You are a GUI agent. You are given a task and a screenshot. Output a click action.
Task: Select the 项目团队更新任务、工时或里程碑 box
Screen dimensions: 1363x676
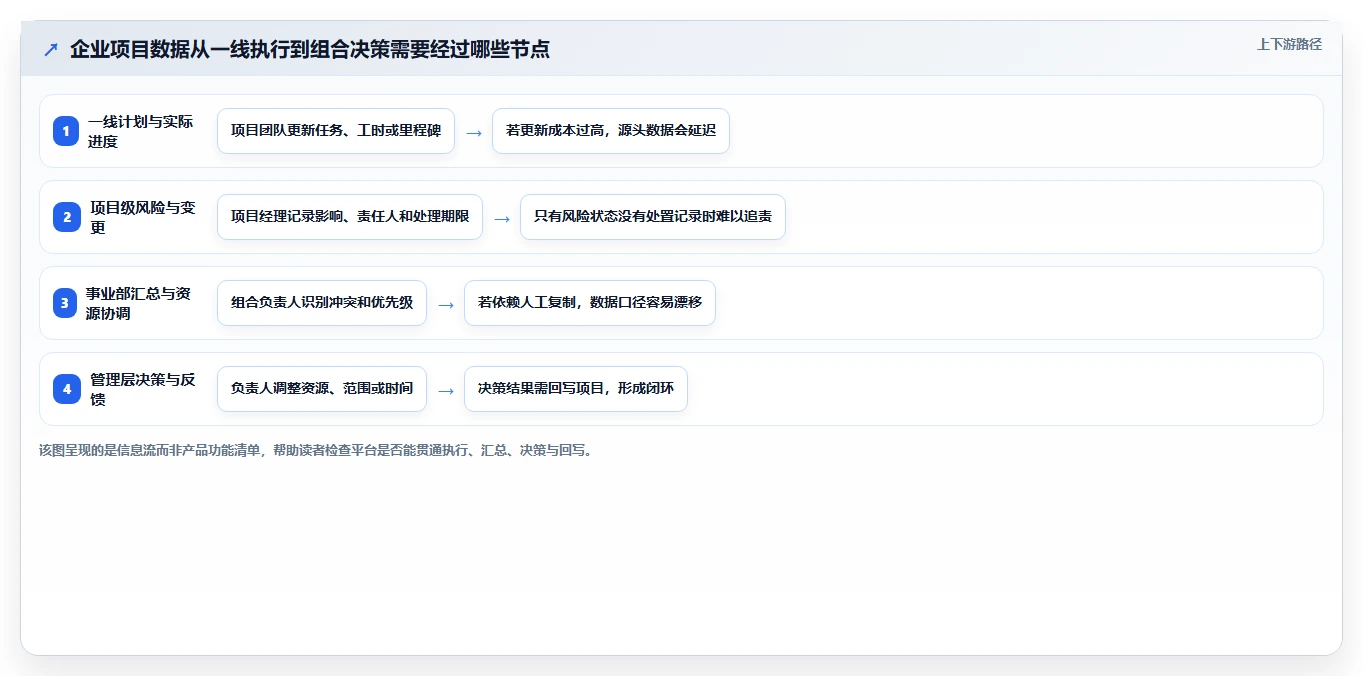(x=336, y=131)
